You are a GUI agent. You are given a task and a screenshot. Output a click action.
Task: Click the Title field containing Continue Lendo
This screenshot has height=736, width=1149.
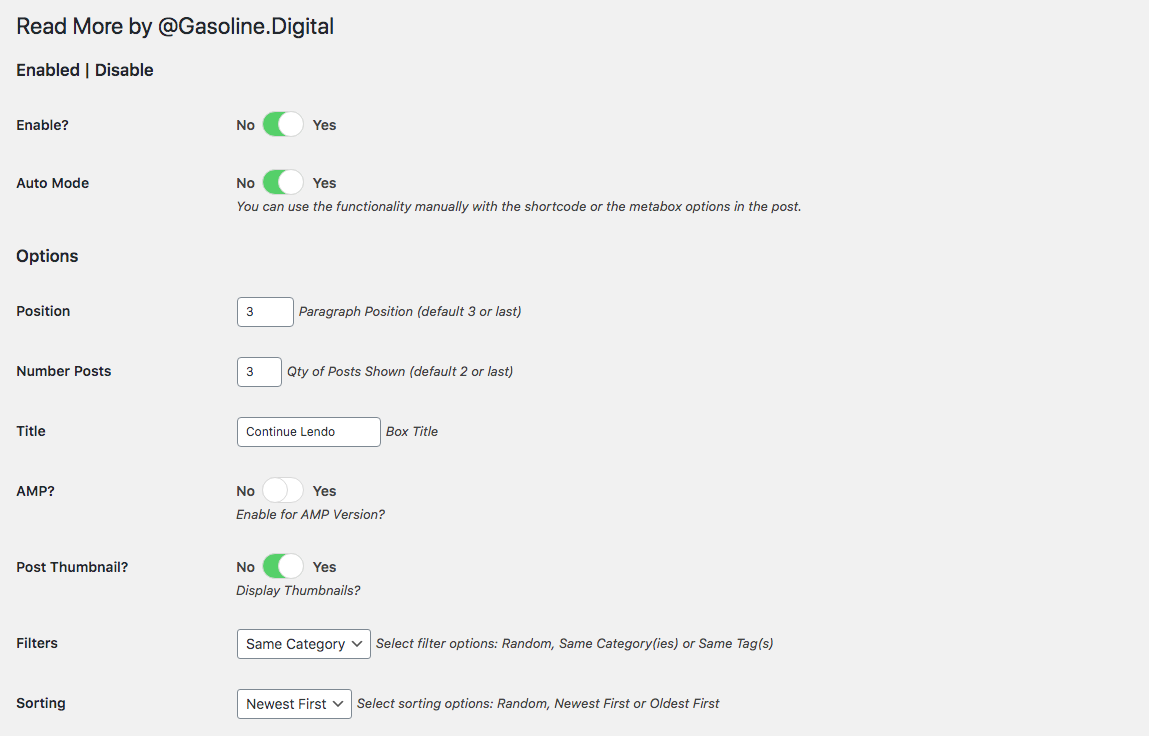pos(308,432)
